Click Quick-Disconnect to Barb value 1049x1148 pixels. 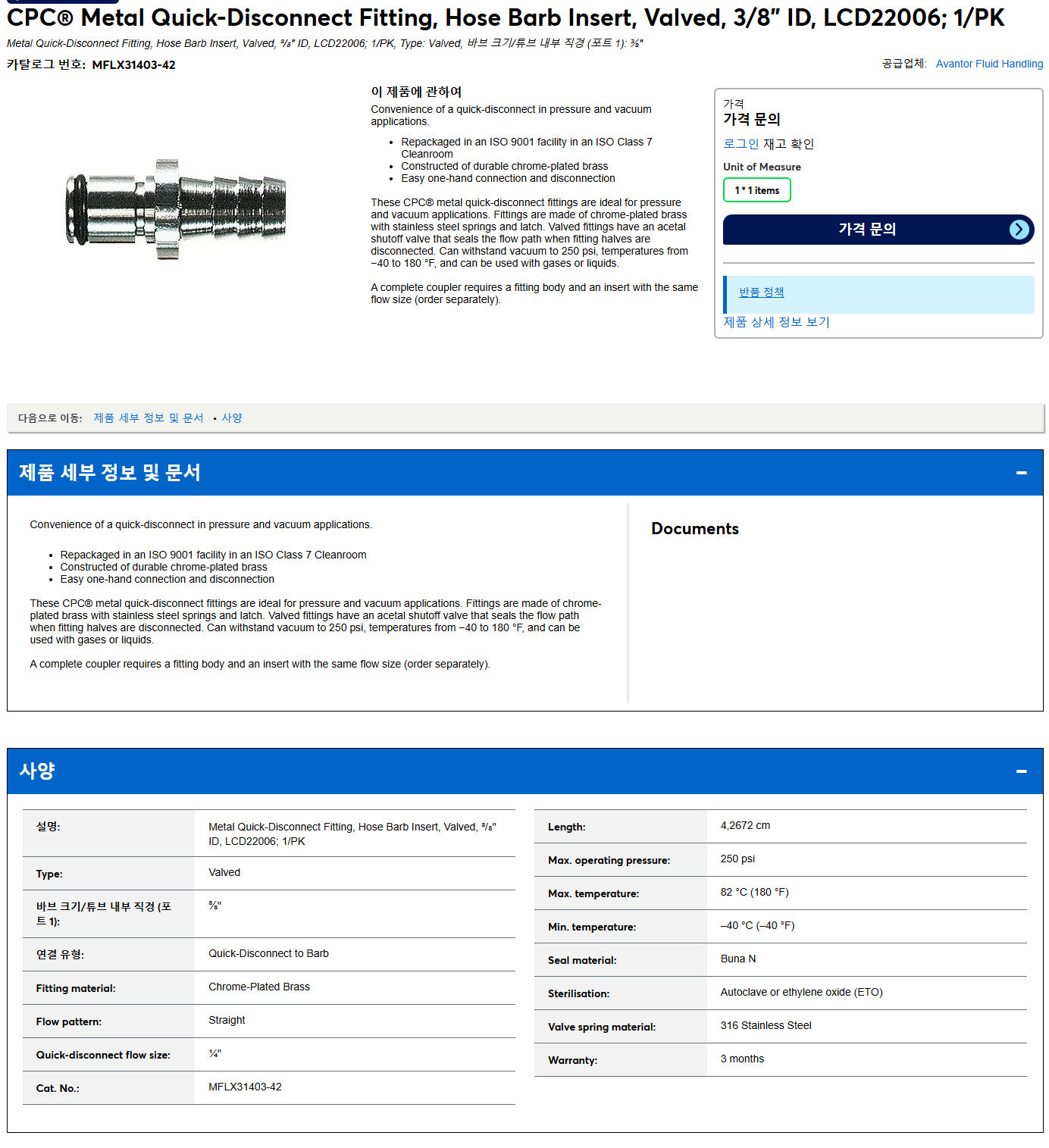pos(268,954)
